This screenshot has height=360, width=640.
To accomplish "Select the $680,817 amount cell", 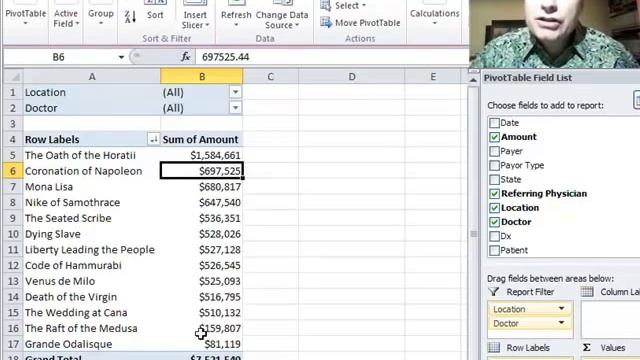I will (x=202, y=187).
